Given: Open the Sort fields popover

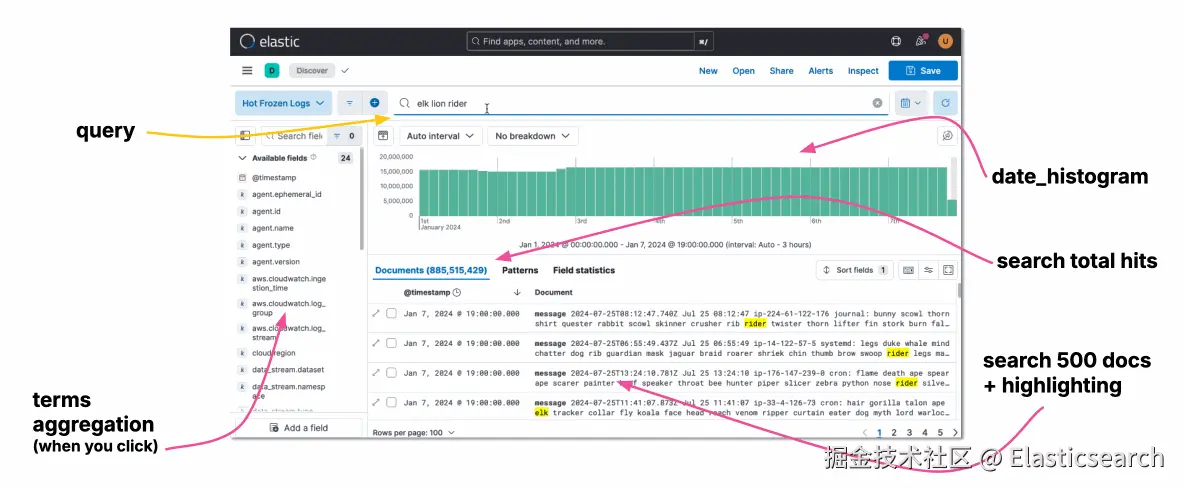Looking at the screenshot, I should (x=856, y=270).
